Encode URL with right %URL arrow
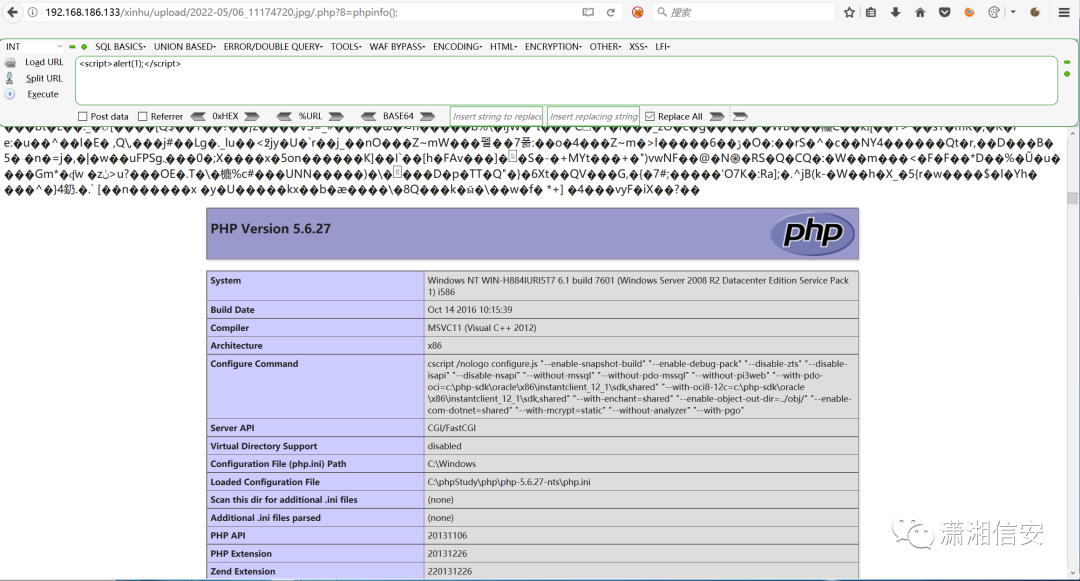1080x581 pixels. tap(336, 116)
